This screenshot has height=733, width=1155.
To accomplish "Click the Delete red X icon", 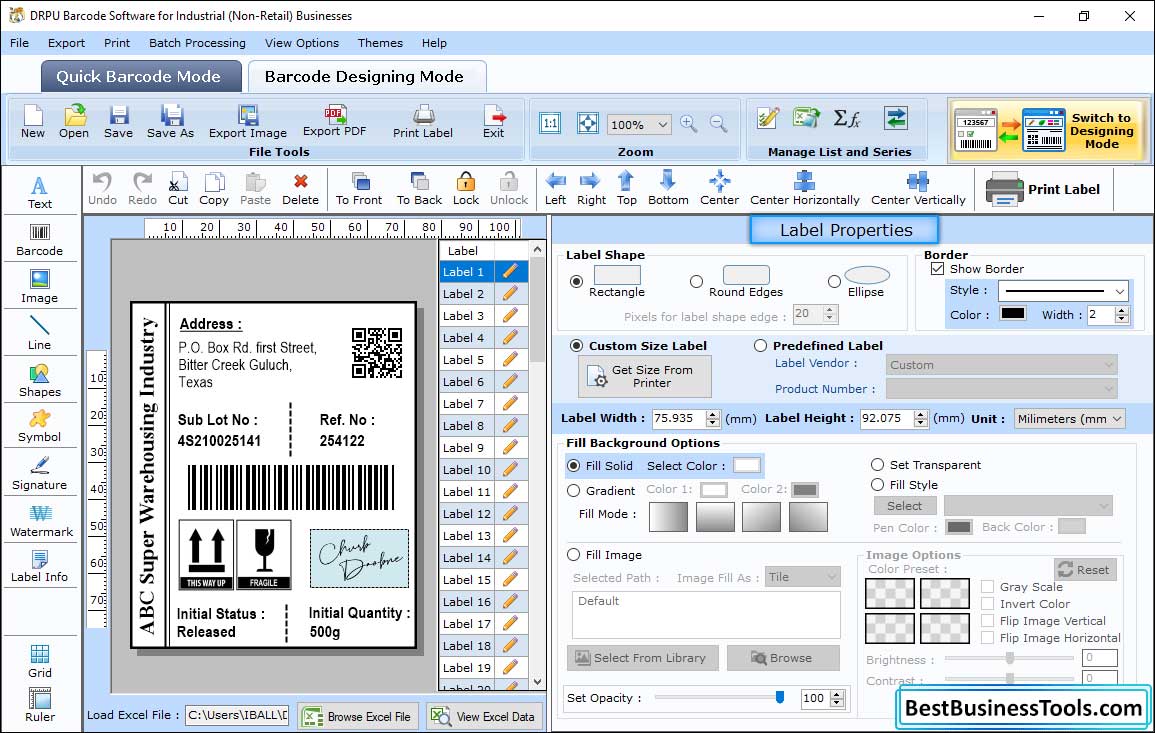I will [301, 189].
